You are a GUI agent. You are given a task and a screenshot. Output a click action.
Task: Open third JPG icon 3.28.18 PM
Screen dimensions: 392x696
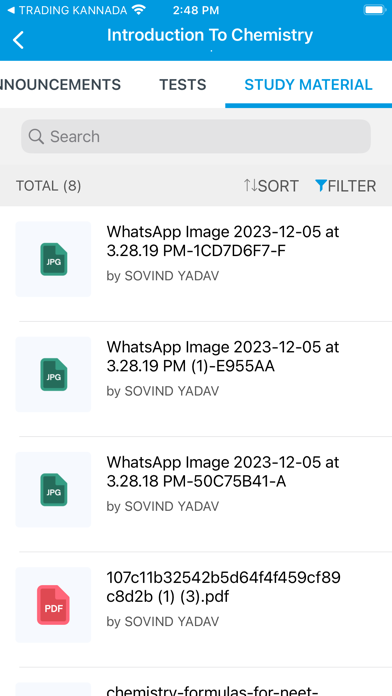tap(54, 490)
